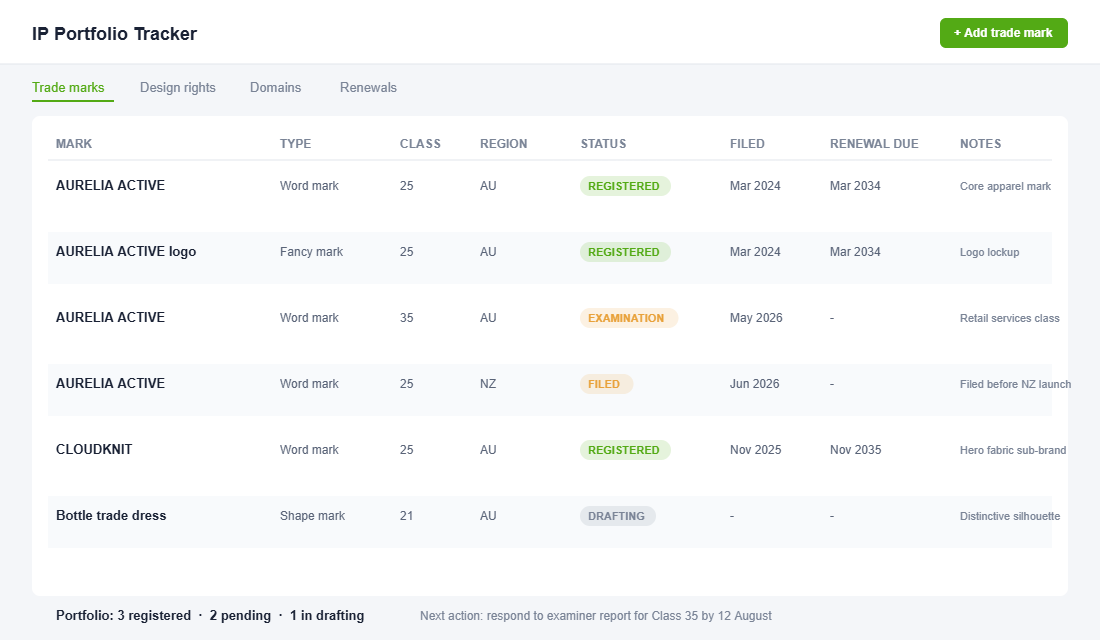
Task: Click the Core apparel mark note
Action: [1005, 186]
